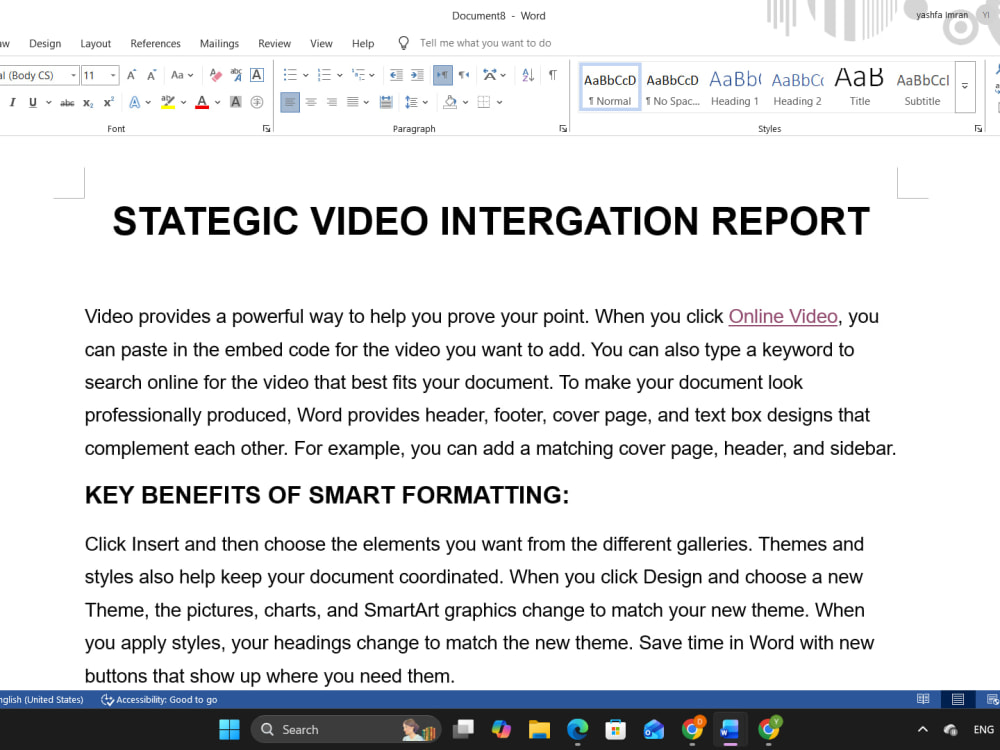Open the Paragraph dialog launcher

click(563, 129)
